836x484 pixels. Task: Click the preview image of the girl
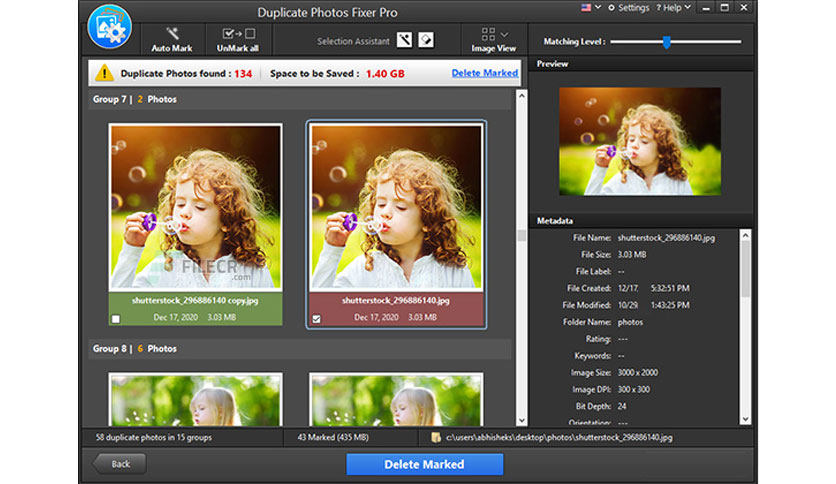pyautogui.click(x=640, y=141)
